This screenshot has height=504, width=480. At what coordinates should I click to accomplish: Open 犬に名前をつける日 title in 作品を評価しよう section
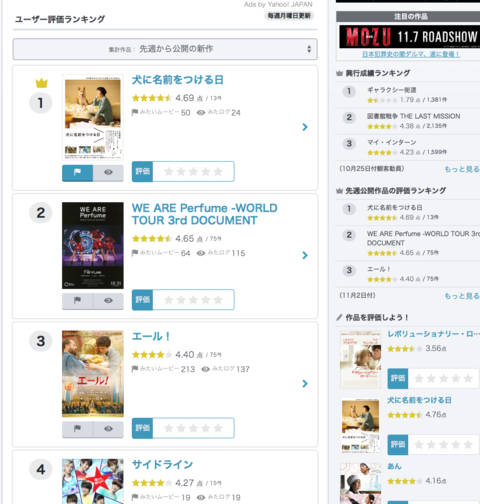419,400
